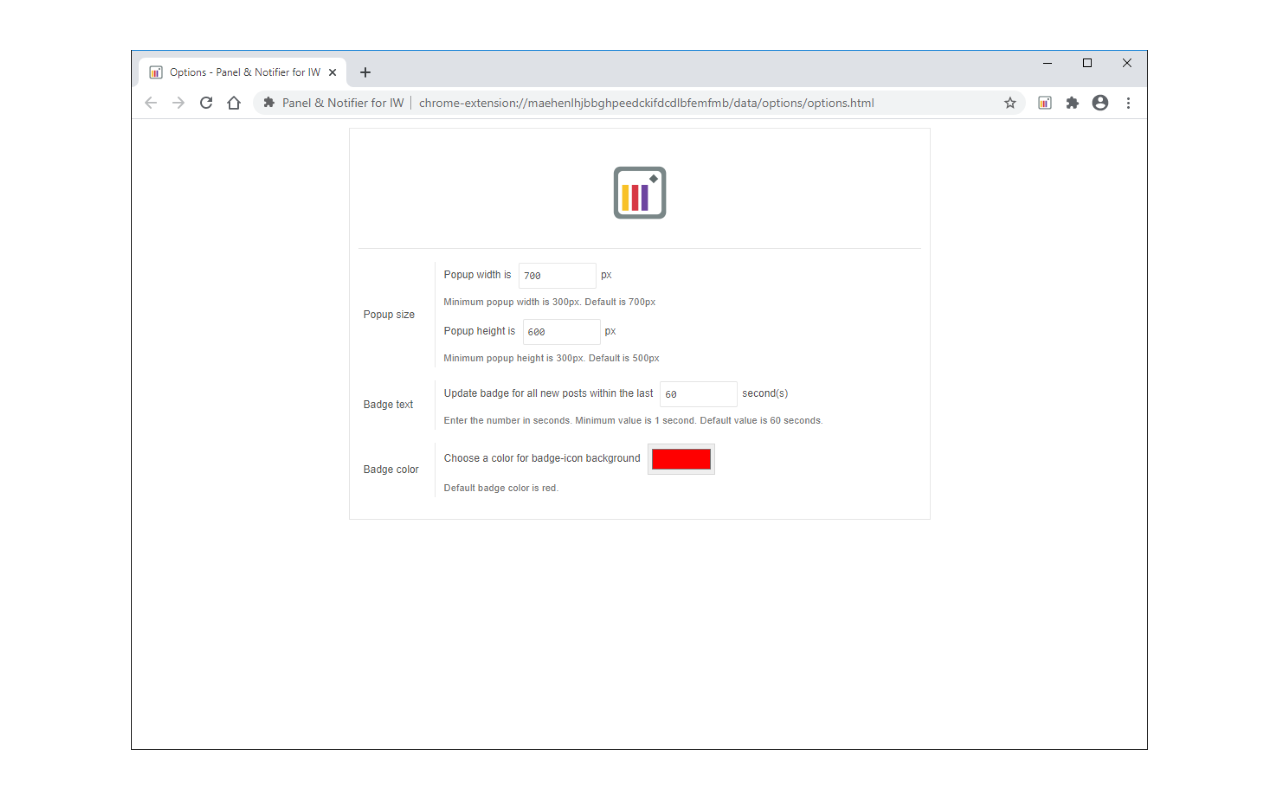Screen dimensions: 1280x800
Task: Click the browser back arrow
Action: point(151,102)
